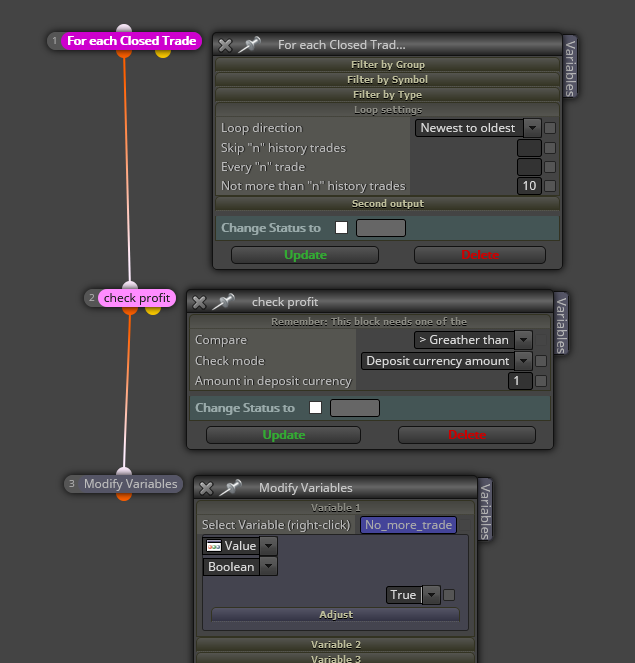Open the True value dropdown
The width and height of the screenshot is (635, 663).
(413, 595)
